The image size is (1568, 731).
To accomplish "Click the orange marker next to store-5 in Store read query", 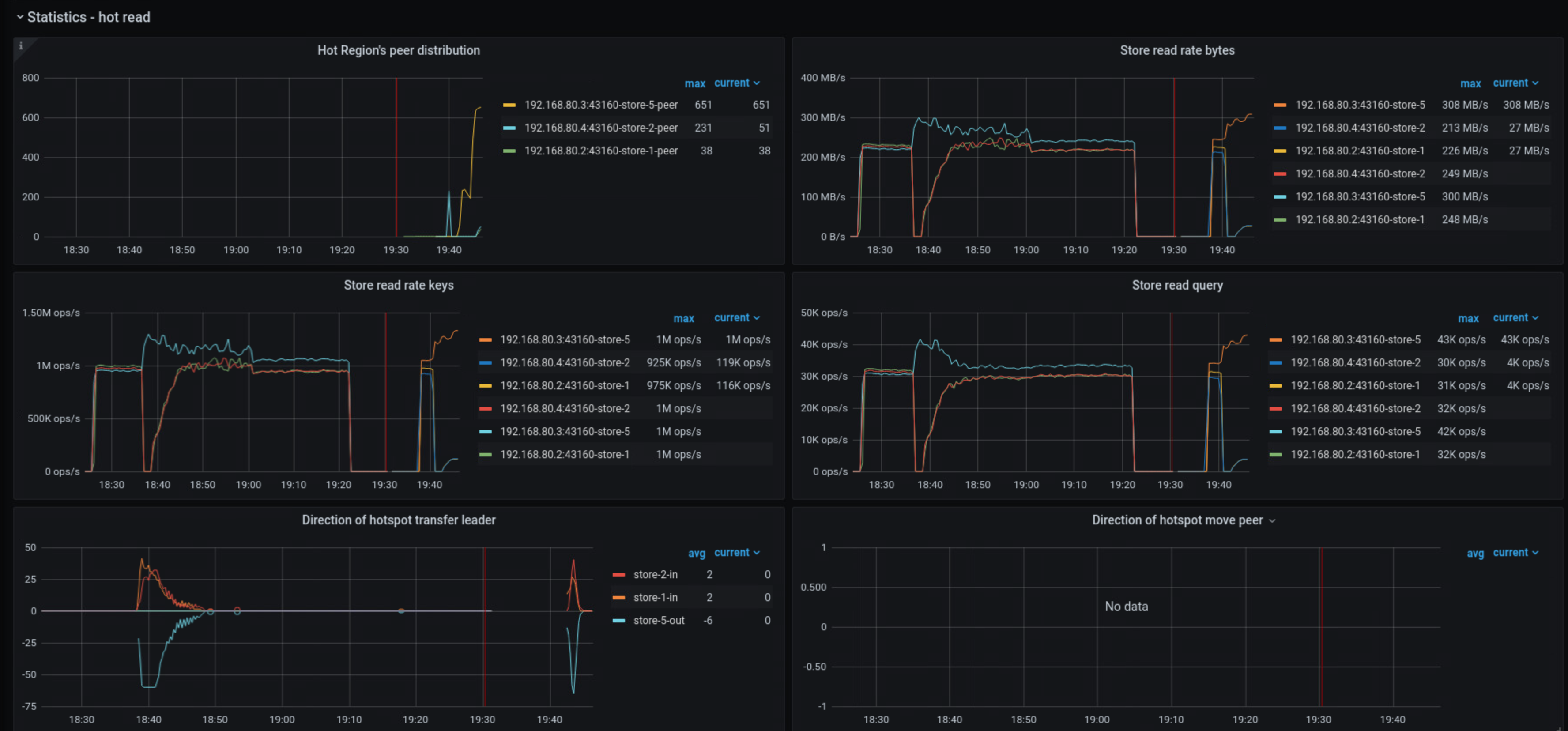I will click(x=1276, y=339).
